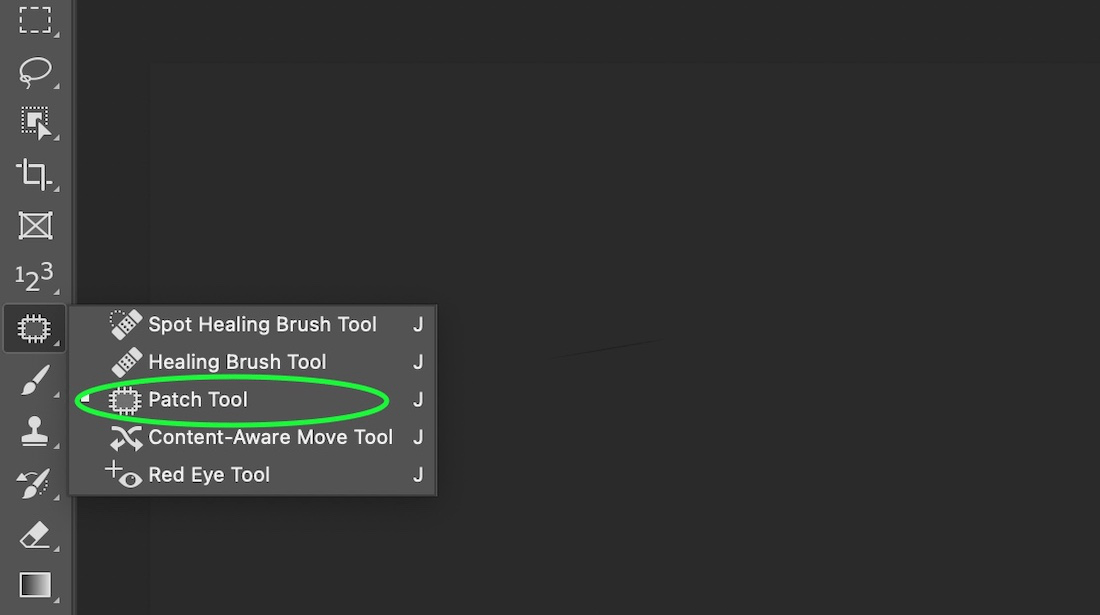
Task: Select the Crop tool
Action: [x=35, y=174]
